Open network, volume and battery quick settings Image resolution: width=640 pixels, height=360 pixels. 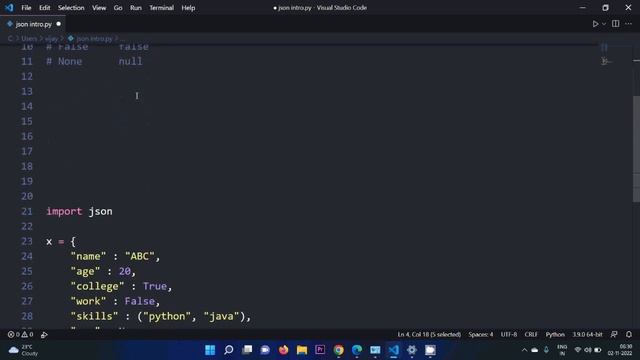(587, 350)
